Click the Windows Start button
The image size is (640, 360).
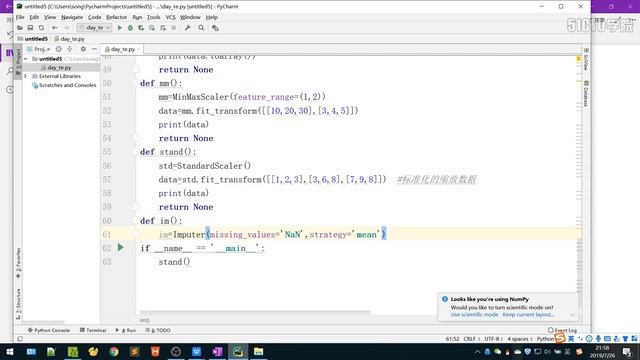click(10, 351)
